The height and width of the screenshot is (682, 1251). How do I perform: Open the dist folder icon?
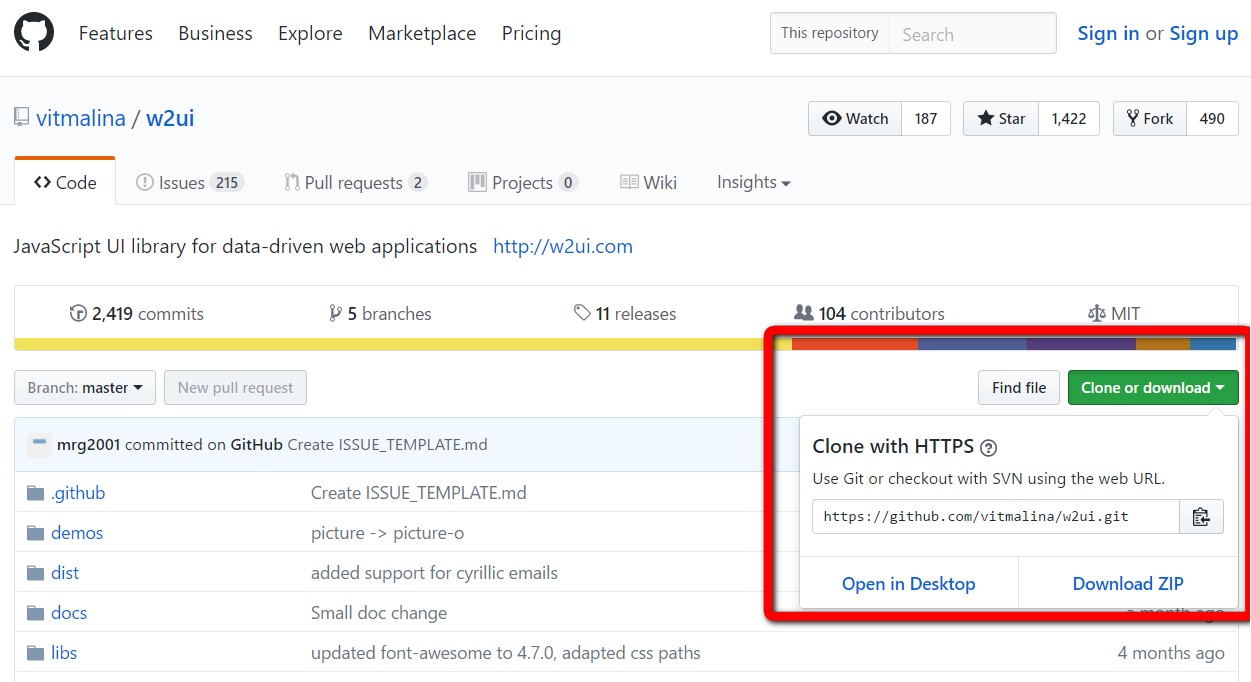[36, 573]
